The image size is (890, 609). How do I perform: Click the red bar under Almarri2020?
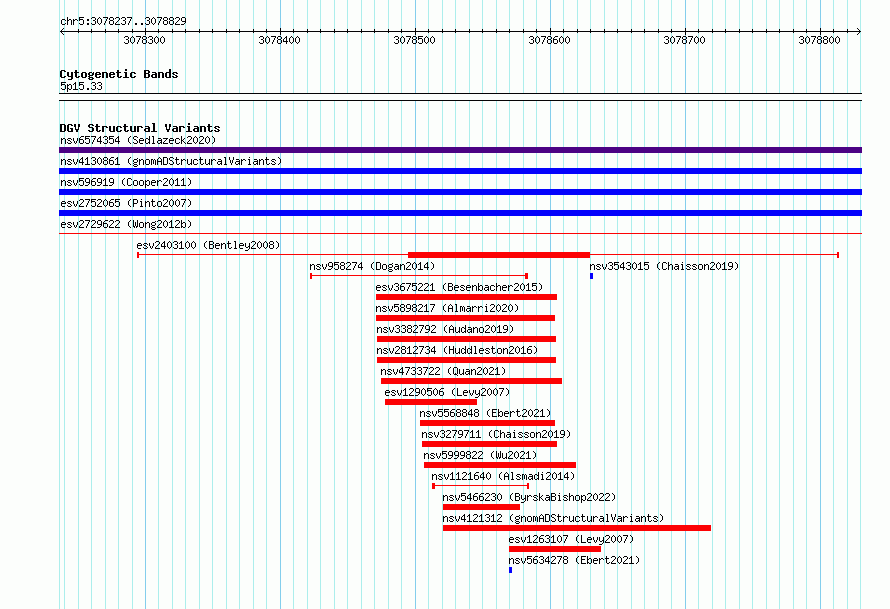click(x=465, y=318)
